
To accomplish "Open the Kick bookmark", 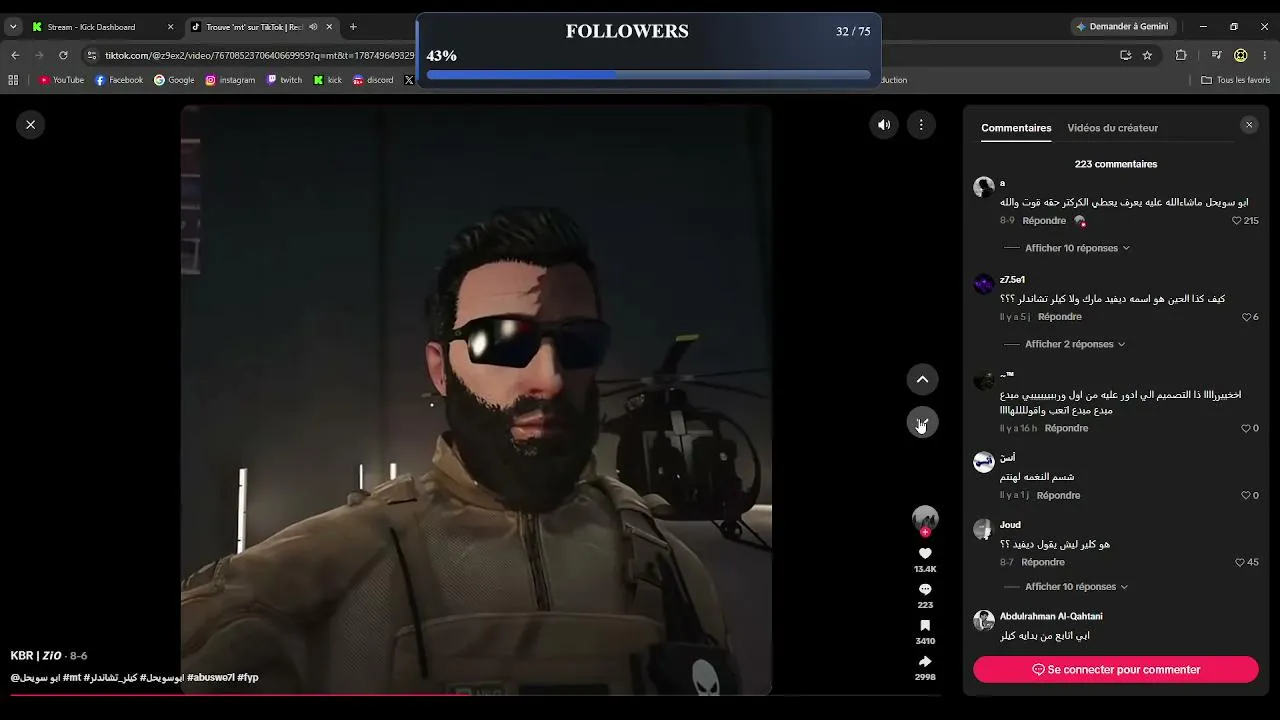I will [x=328, y=80].
